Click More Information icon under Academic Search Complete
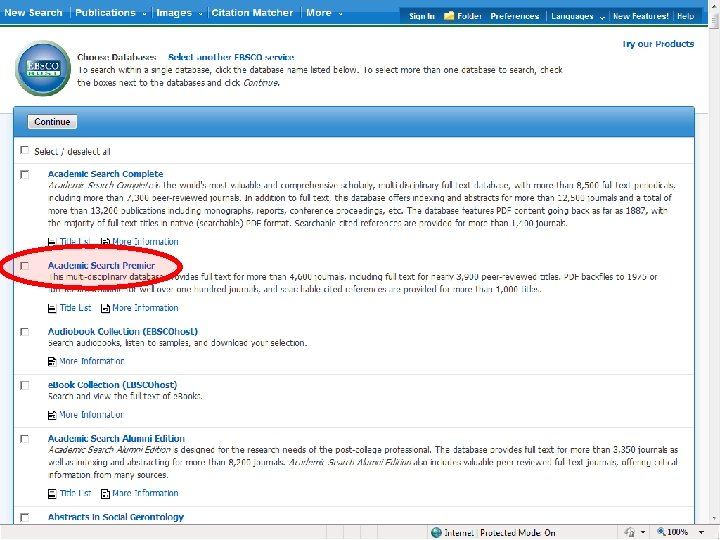Image resolution: width=720 pixels, height=540 pixels. click(105, 242)
